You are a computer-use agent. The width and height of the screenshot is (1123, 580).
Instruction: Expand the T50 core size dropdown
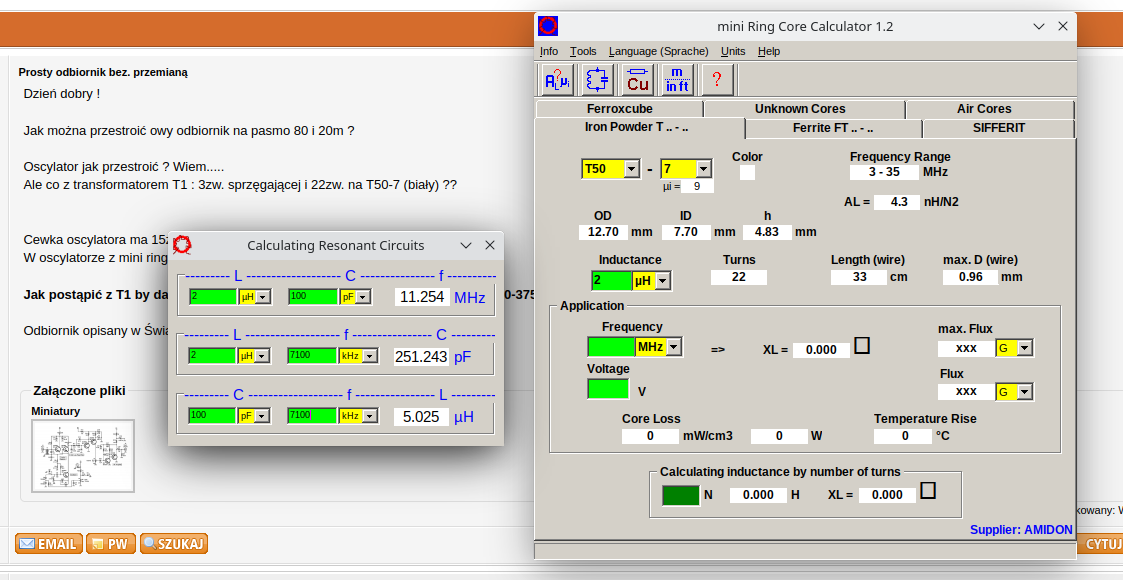[631, 169]
